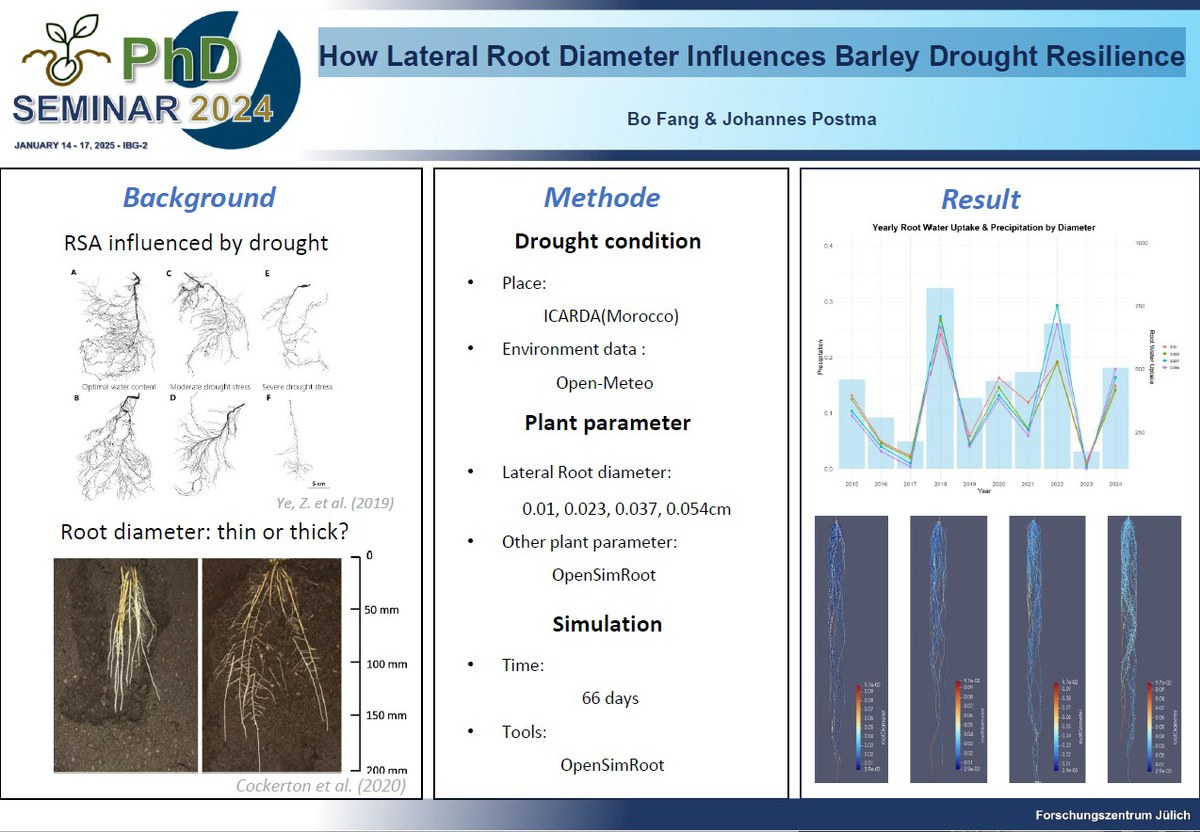The image size is (1200, 832).
Task: Click the 'Result' section heading
Action: 981,198
